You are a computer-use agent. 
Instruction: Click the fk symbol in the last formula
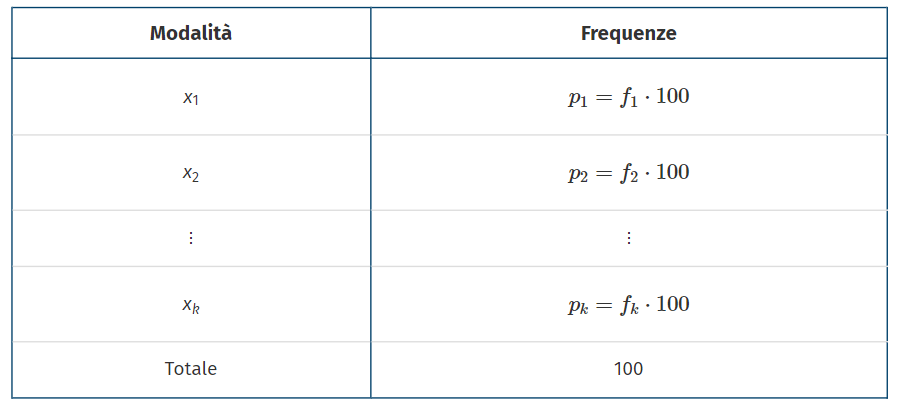coord(629,304)
